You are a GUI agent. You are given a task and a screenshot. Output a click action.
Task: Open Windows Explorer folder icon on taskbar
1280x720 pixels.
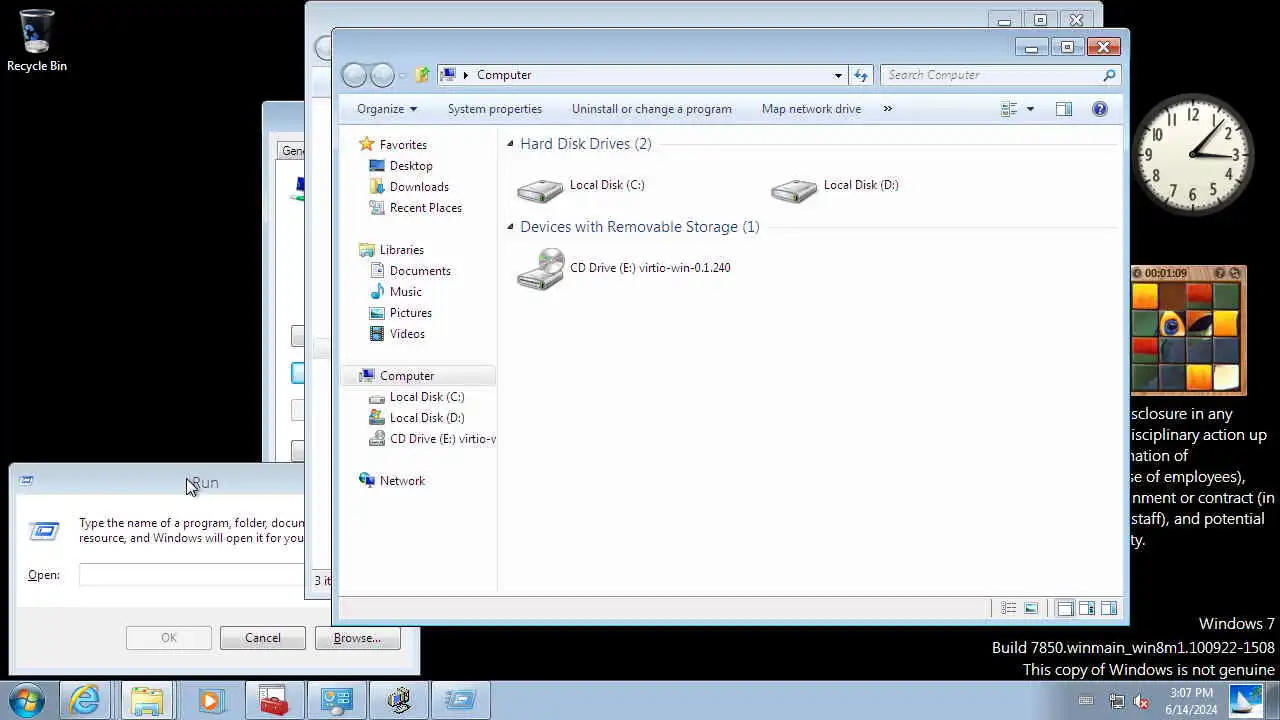click(147, 700)
